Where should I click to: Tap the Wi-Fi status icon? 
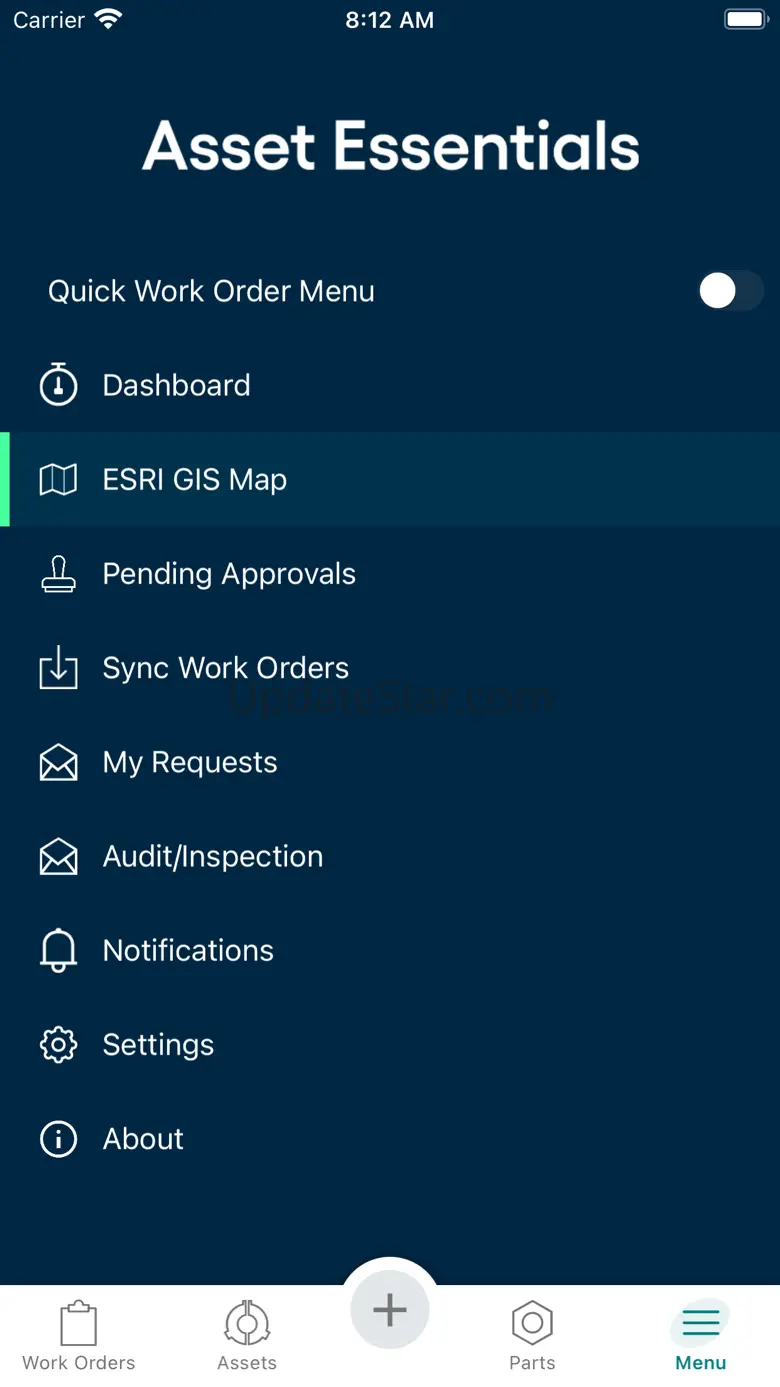point(107,19)
